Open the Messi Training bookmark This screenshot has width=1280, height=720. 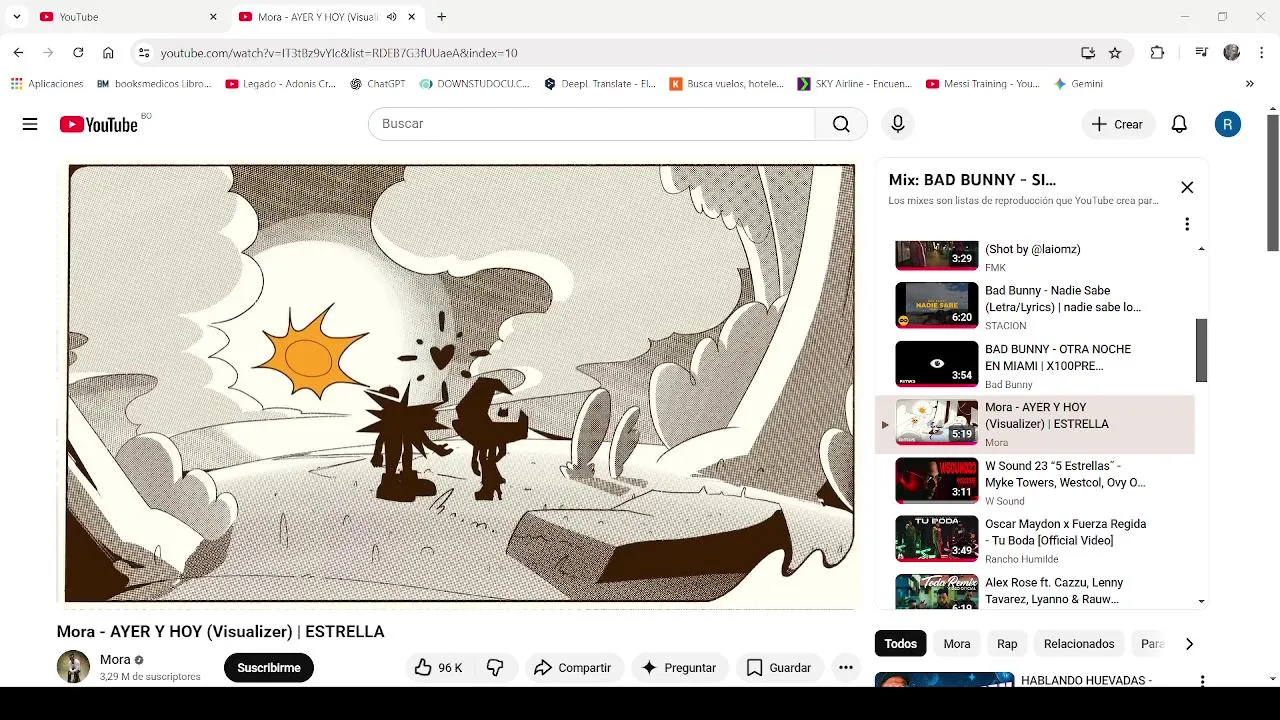tap(983, 84)
